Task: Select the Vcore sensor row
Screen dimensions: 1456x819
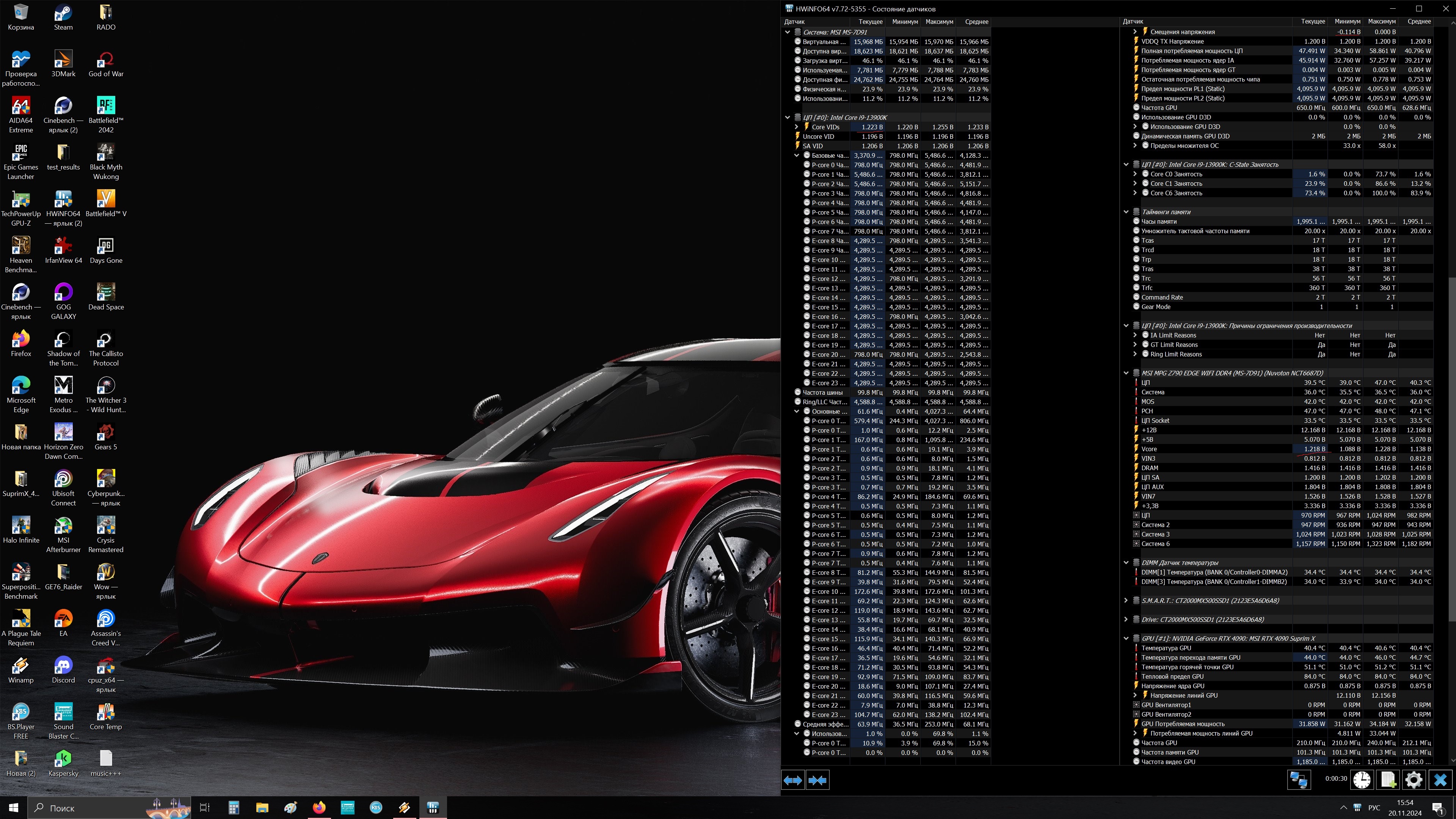Action: click(x=1149, y=449)
